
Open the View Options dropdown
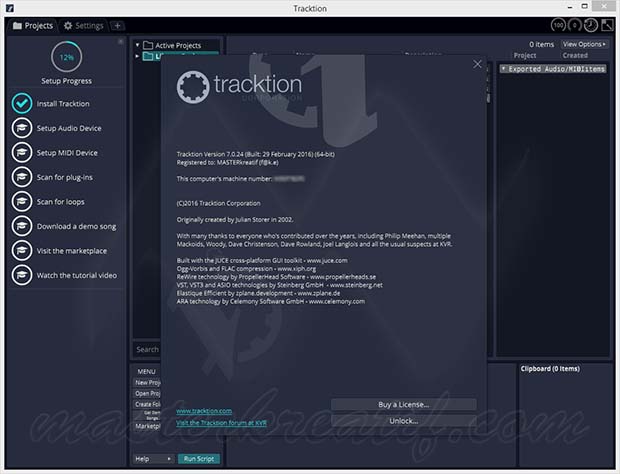point(584,44)
